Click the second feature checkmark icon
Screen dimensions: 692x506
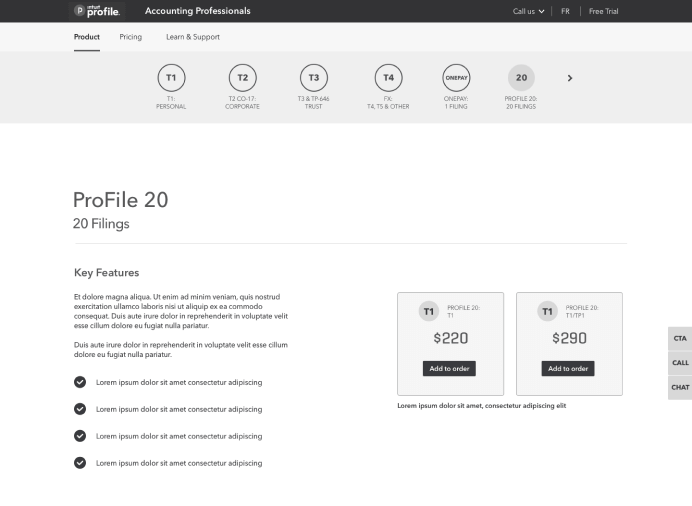tap(80, 409)
